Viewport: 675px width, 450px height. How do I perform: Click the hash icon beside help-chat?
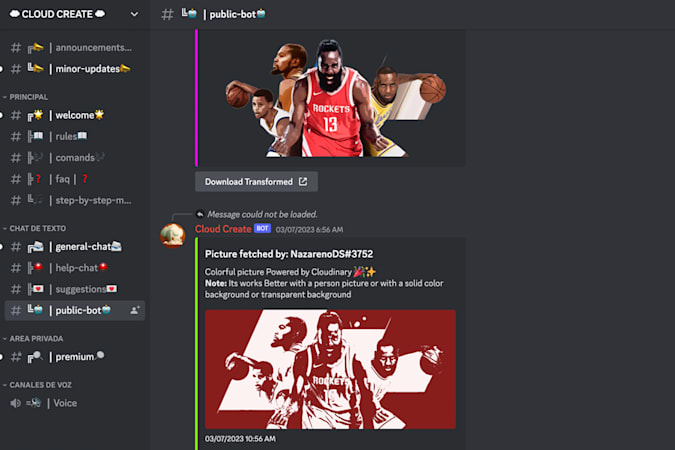click(16, 268)
